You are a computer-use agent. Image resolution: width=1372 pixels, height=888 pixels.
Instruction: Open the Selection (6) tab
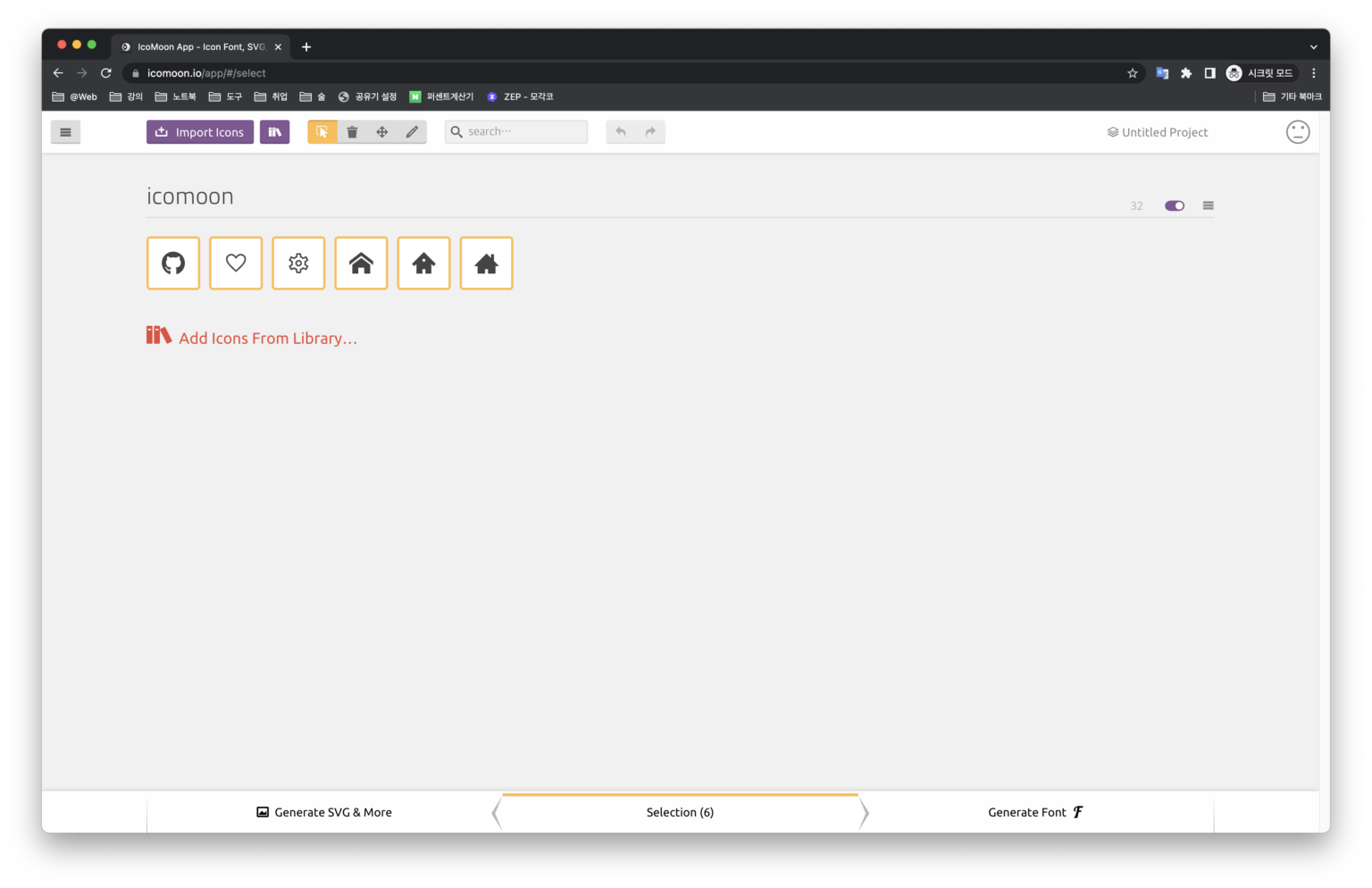tap(680, 812)
